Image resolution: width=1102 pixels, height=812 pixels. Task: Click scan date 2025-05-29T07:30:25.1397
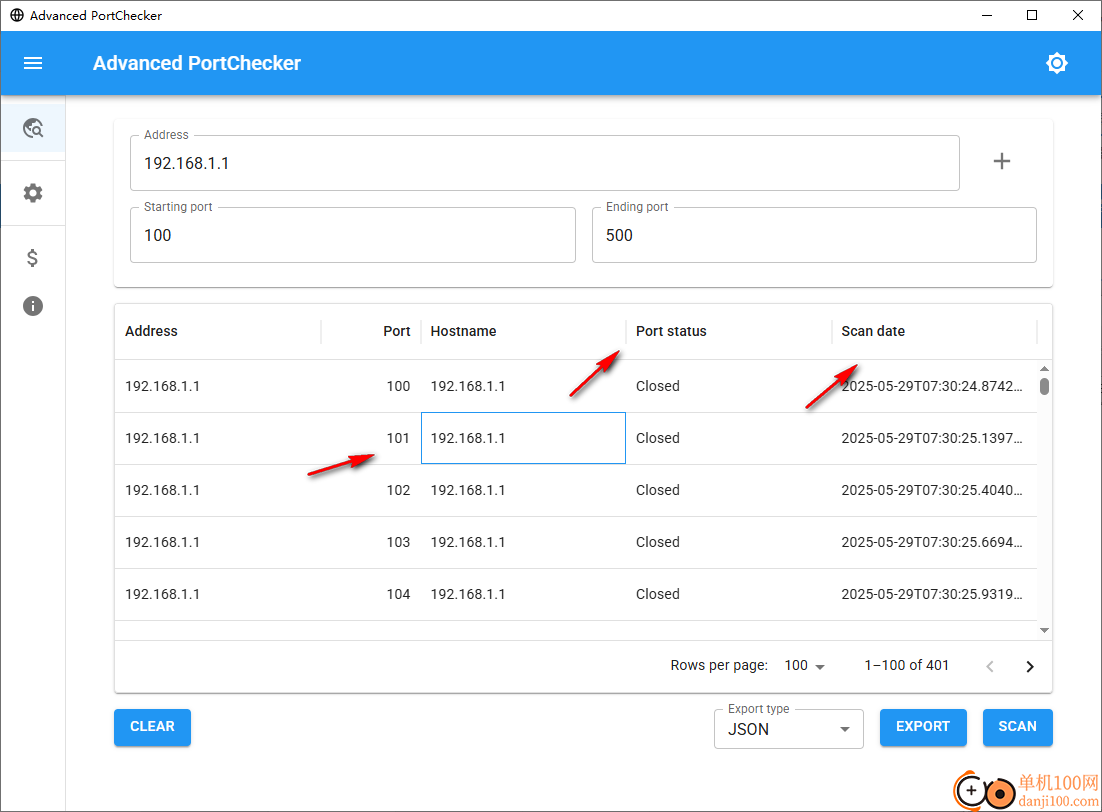coord(932,438)
